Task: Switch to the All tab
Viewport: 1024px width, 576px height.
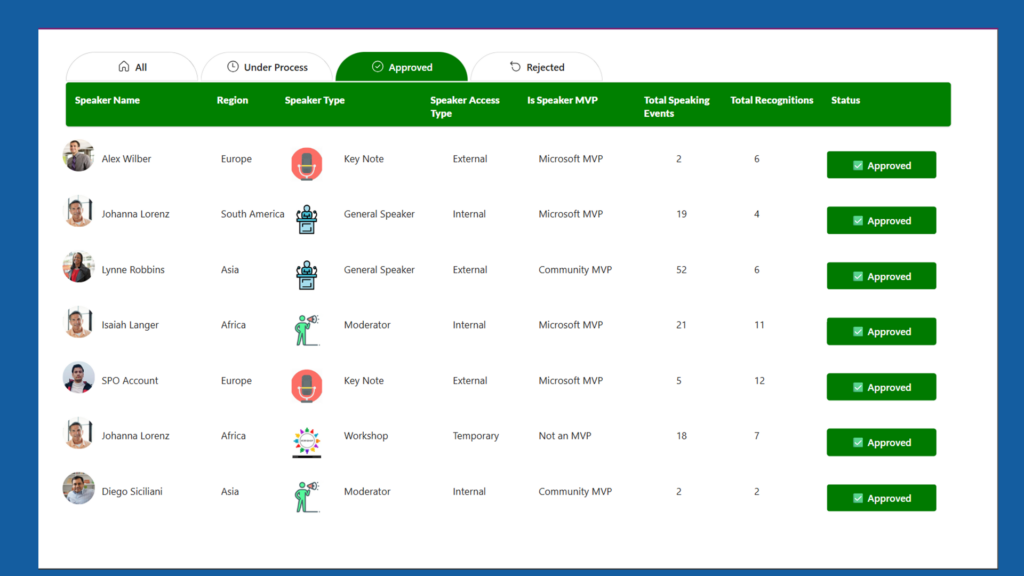Action: pyautogui.click(x=132, y=67)
